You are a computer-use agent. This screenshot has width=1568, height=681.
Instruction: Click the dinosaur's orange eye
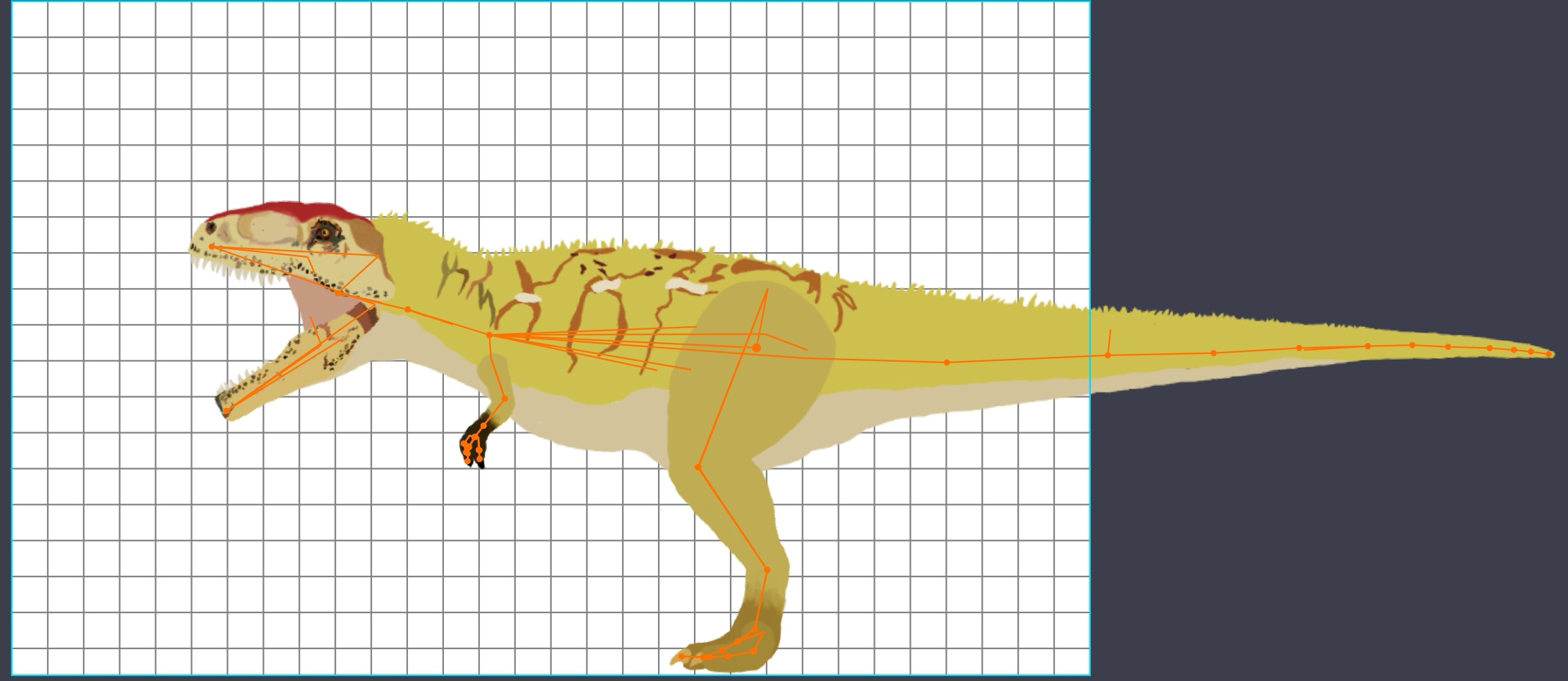[323, 231]
